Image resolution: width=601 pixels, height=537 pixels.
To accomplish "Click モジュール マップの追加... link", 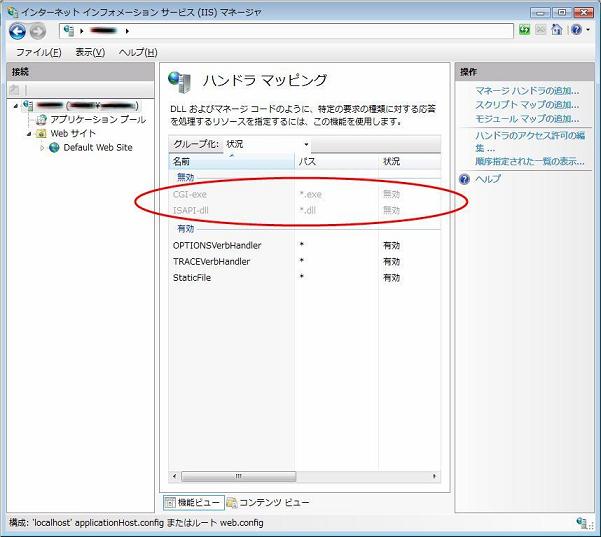I will (527, 119).
